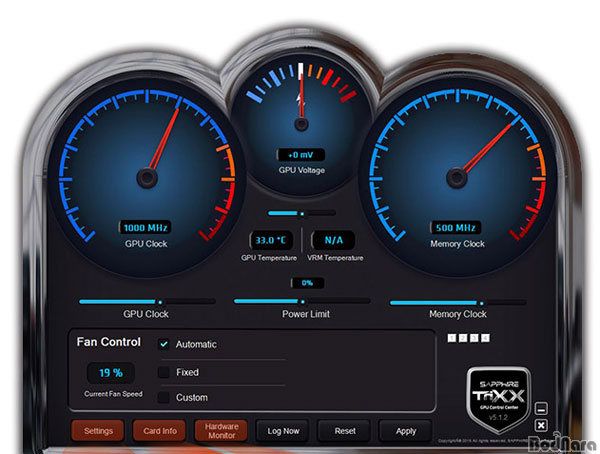Click the Memory Clock gauge needle hub
The width and height of the screenshot is (600, 454).
(x=457, y=178)
